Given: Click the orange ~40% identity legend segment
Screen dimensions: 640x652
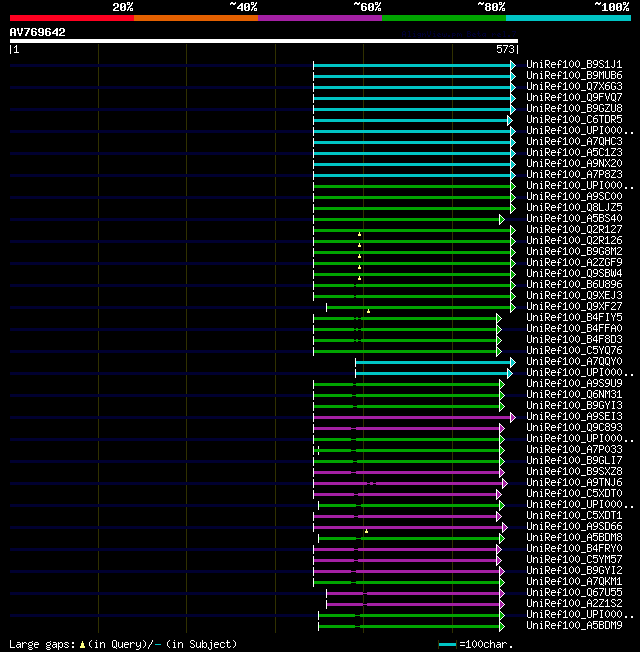Looking at the screenshot, I should 196,18.
